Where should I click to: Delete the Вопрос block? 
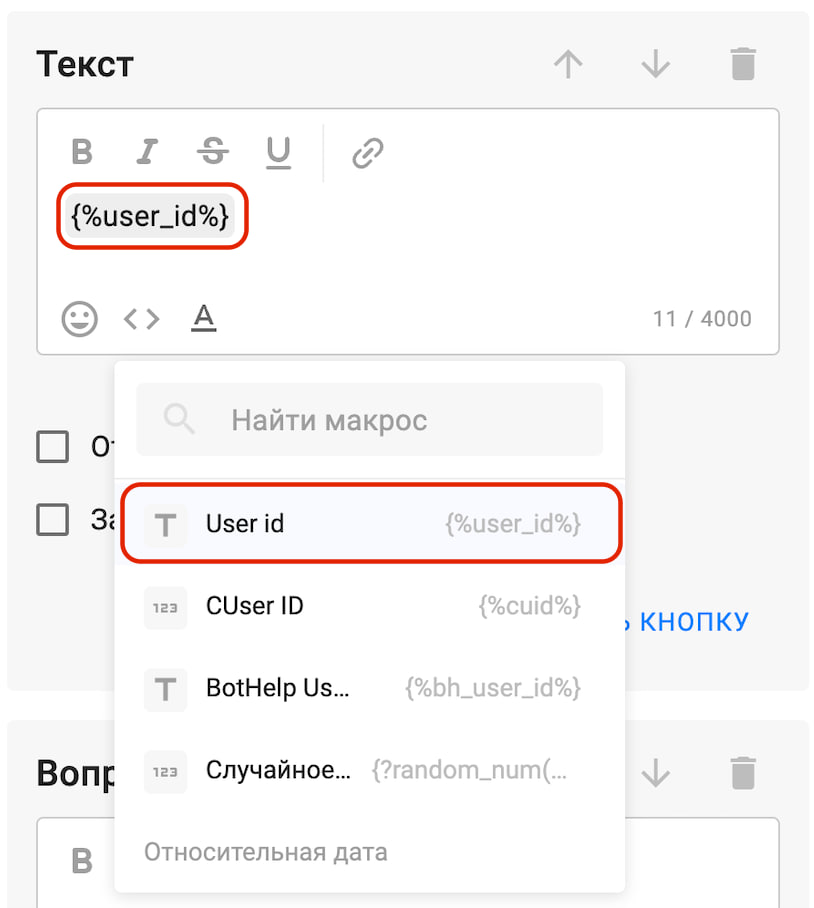point(743,772)
